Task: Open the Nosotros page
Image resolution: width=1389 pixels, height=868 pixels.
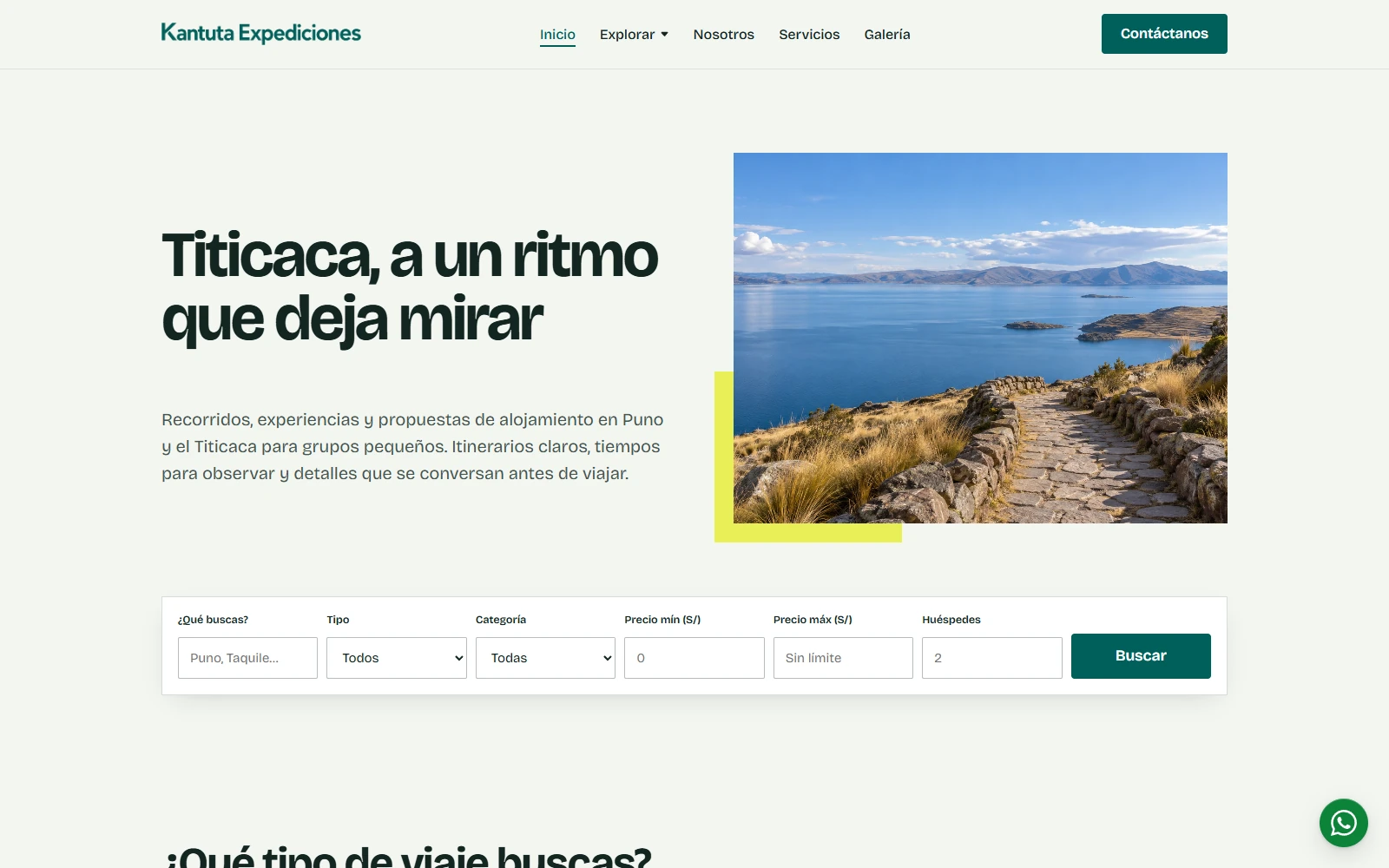Action: (x=724, y=35)
